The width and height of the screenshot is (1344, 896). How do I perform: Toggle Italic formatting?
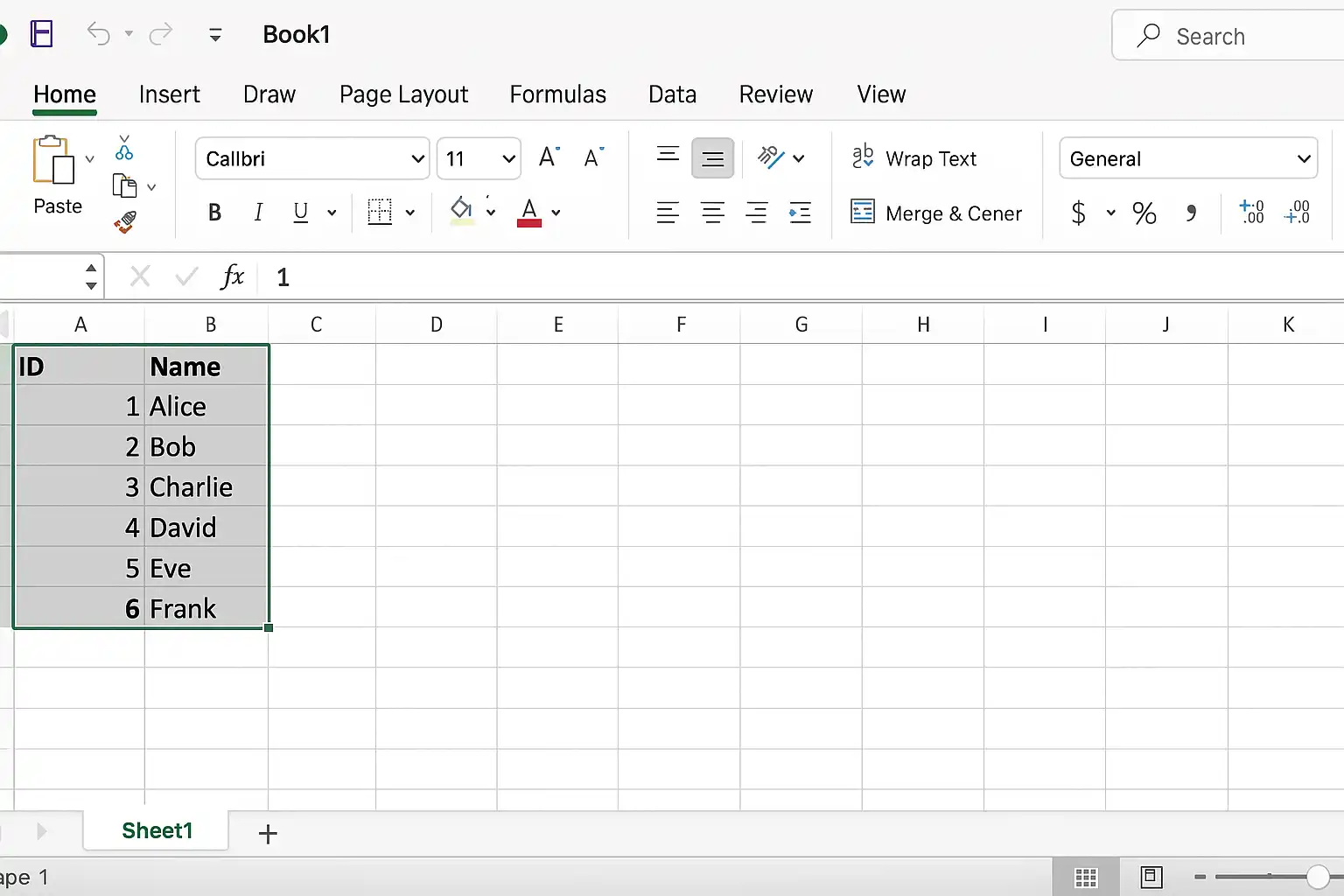tap(258, 213)
